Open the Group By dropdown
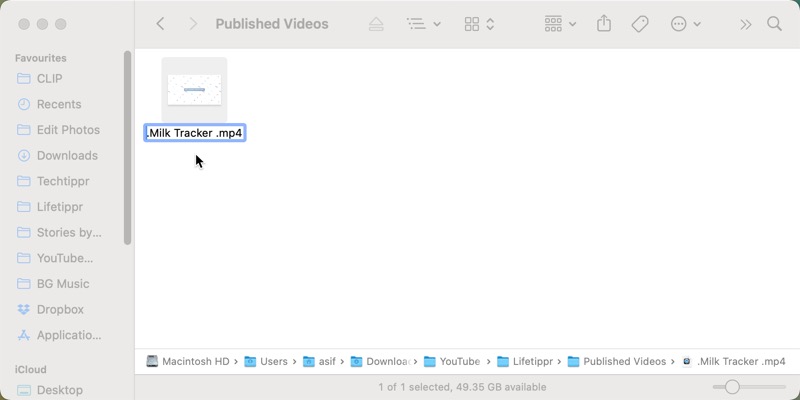Image resolution: width=800 pixels, height=400 pixels. 560,24
